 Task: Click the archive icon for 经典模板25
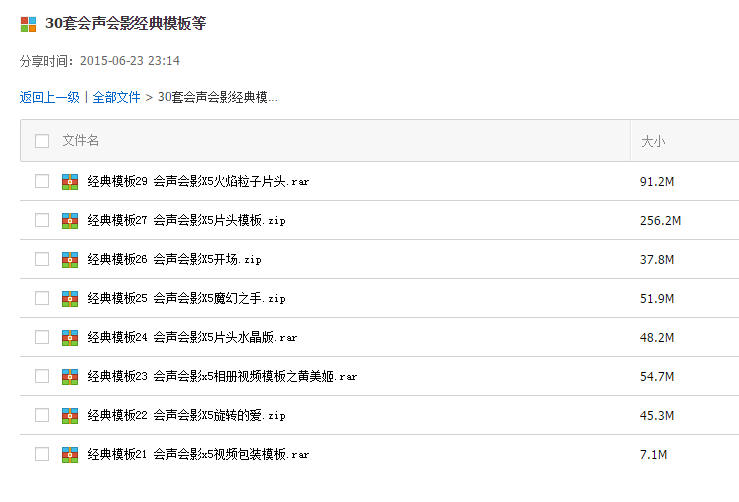(70, 299)
